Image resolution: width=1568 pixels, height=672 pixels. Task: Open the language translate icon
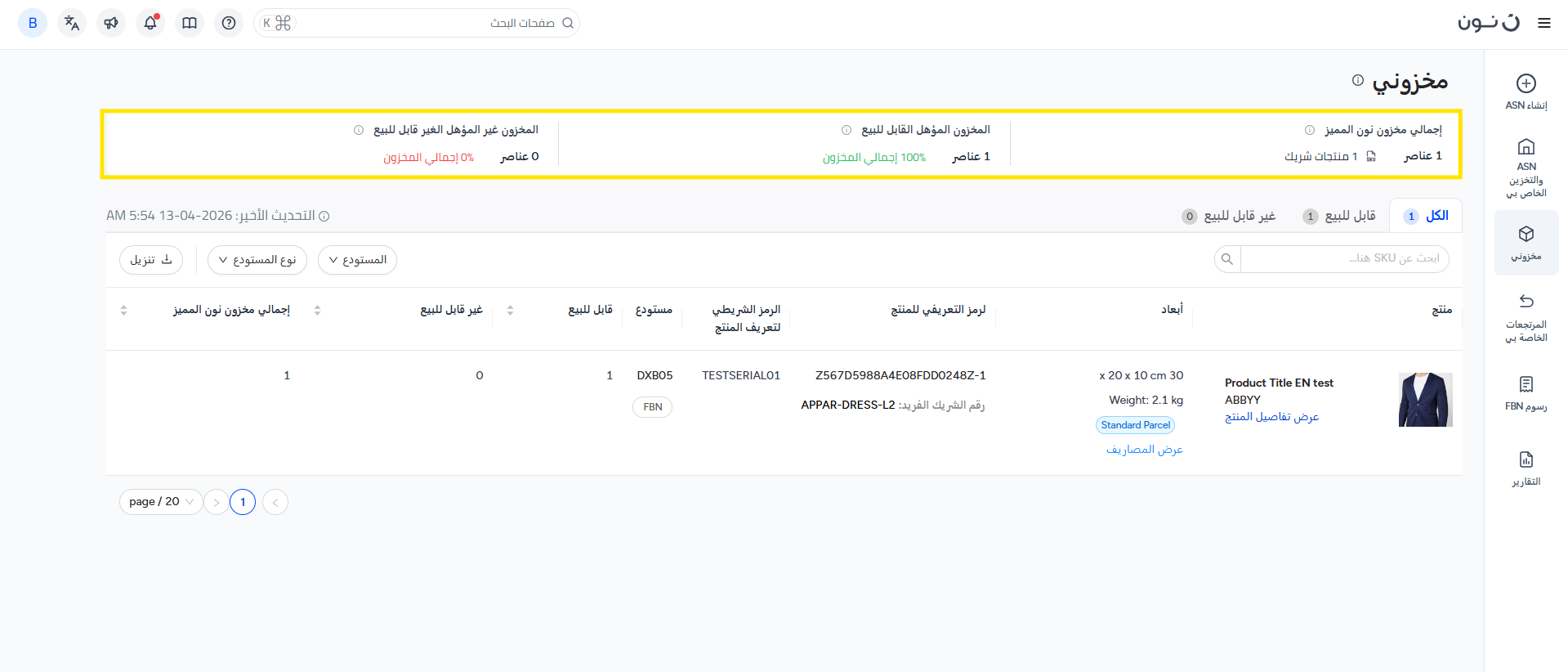[x=72, y=23]
